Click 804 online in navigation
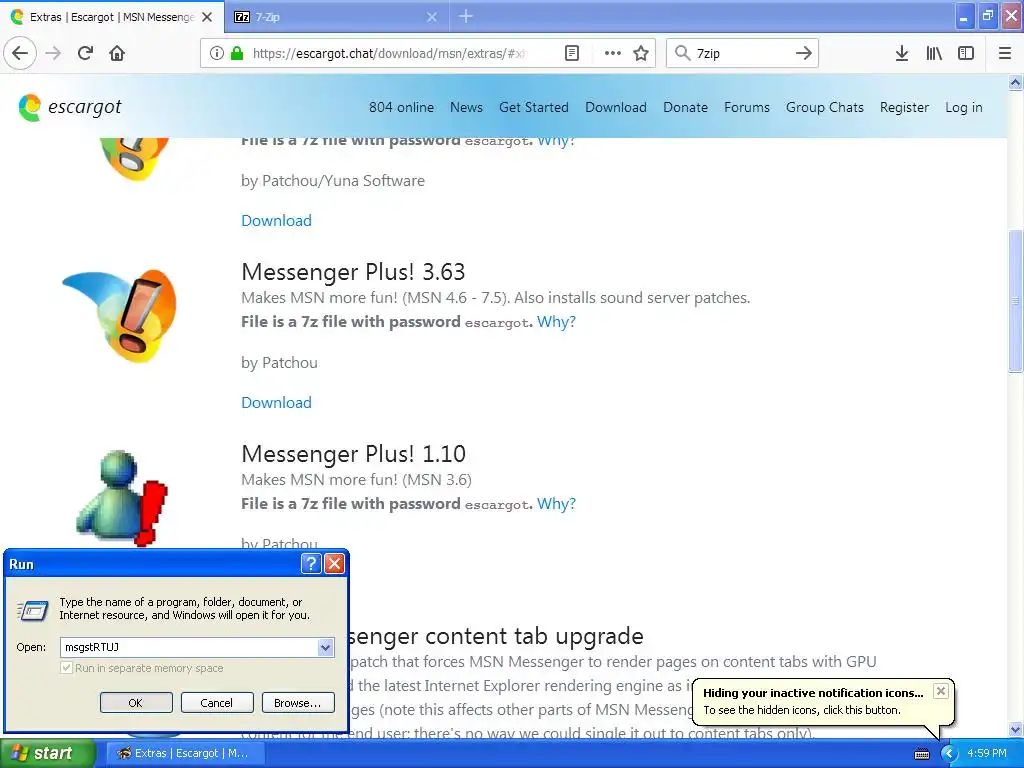1024x768 pixels. [401, 107]
